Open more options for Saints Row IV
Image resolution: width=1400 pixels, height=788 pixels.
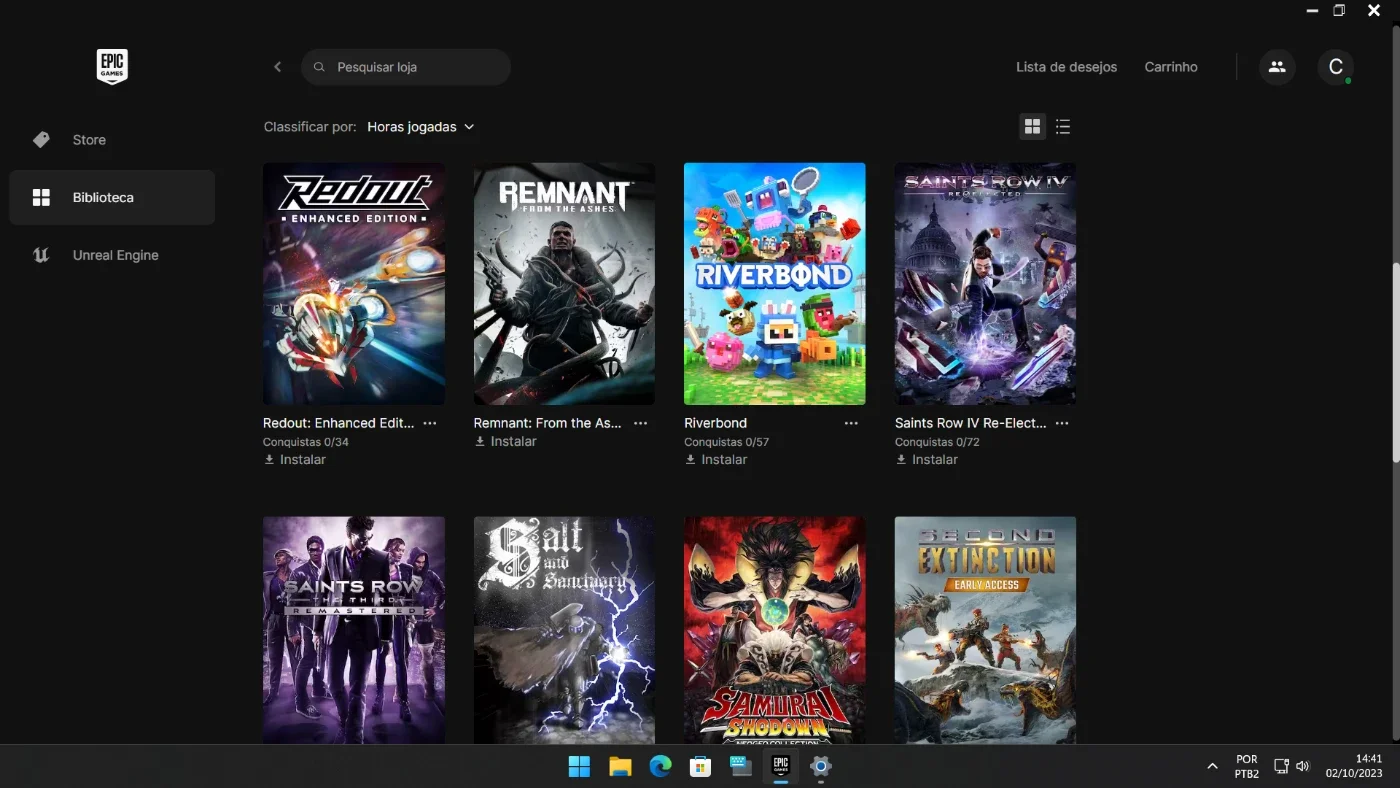click(1062, 423)
